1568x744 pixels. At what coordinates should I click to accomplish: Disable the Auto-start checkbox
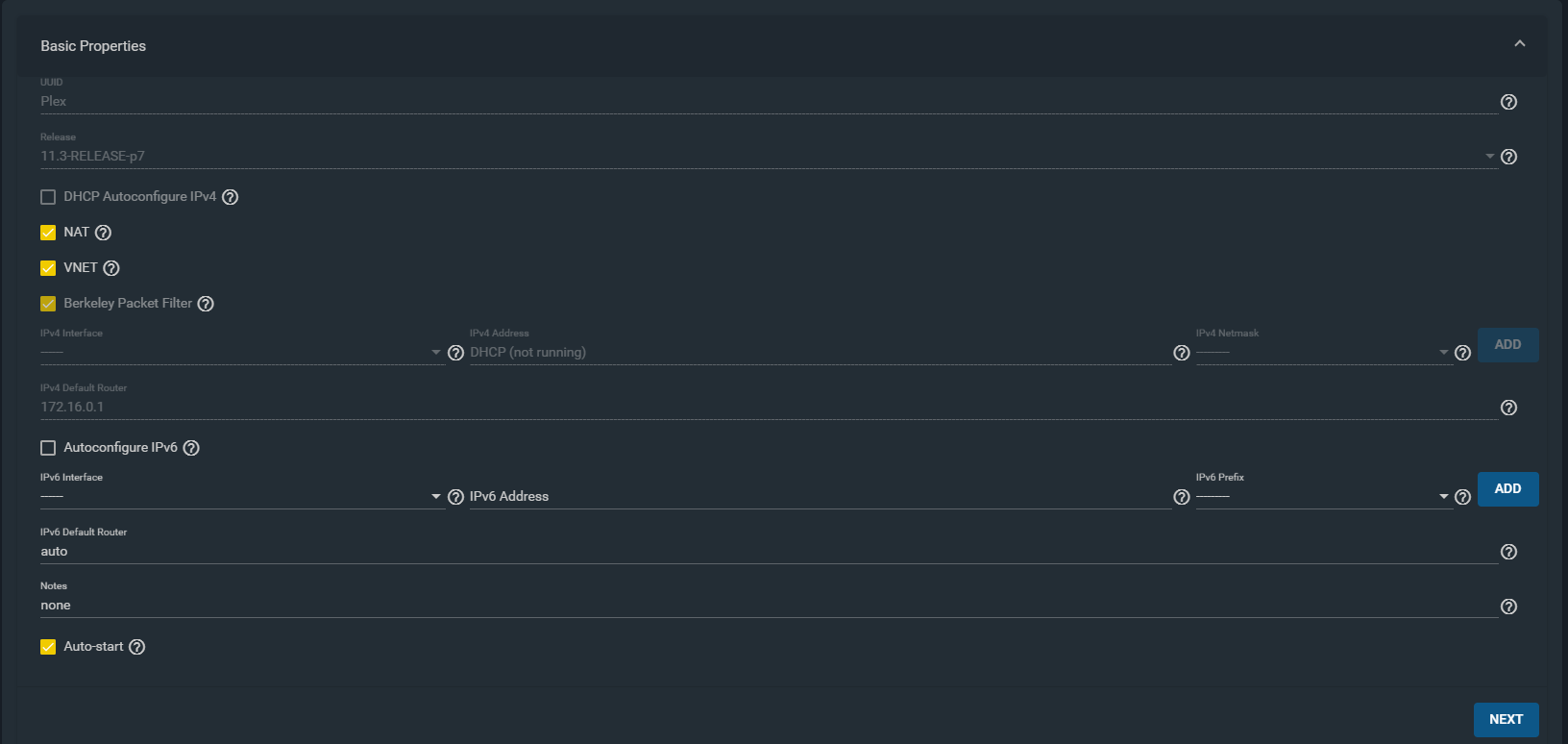pos(48,647)
